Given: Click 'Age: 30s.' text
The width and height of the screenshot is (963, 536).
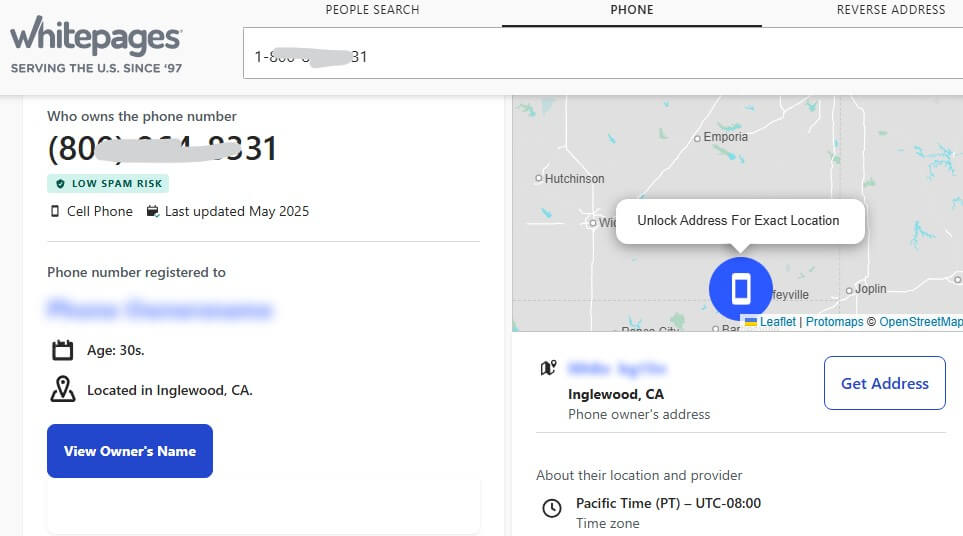Looking at the screenshot, I should pyautogui.click(x=115, y=350).
